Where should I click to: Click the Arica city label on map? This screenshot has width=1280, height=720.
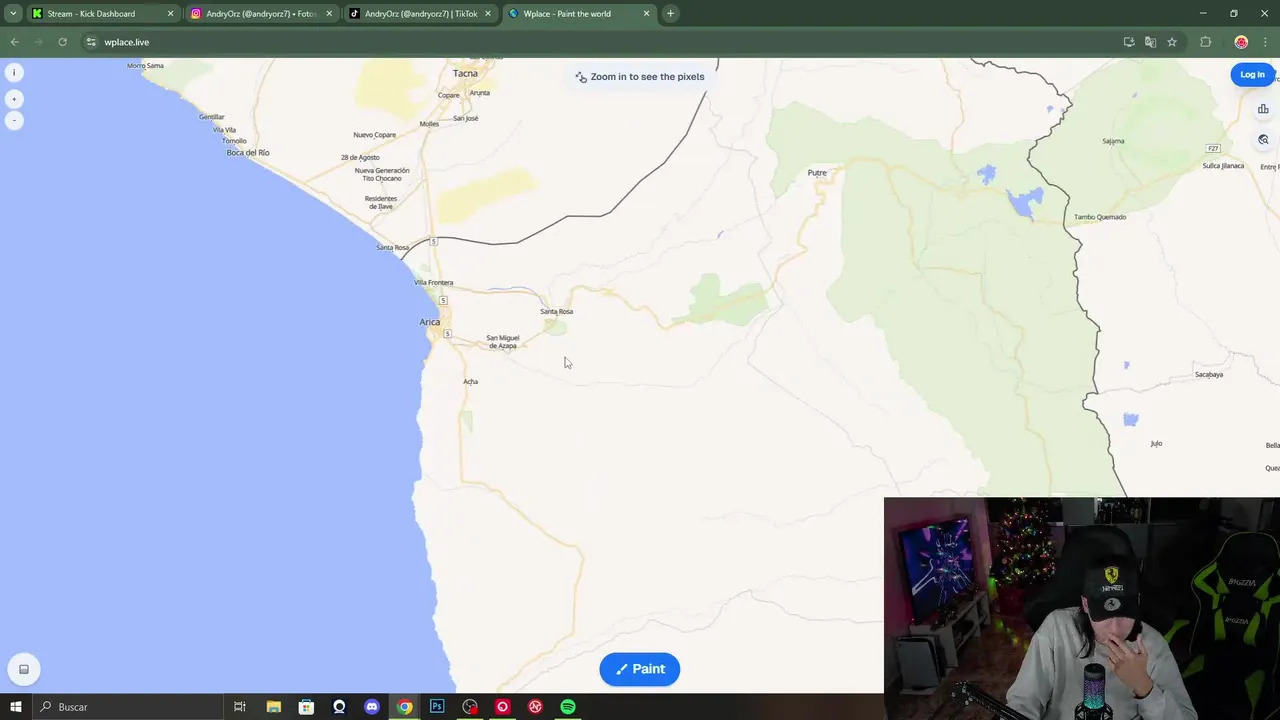pyautogui.click(x=429, y=322)
